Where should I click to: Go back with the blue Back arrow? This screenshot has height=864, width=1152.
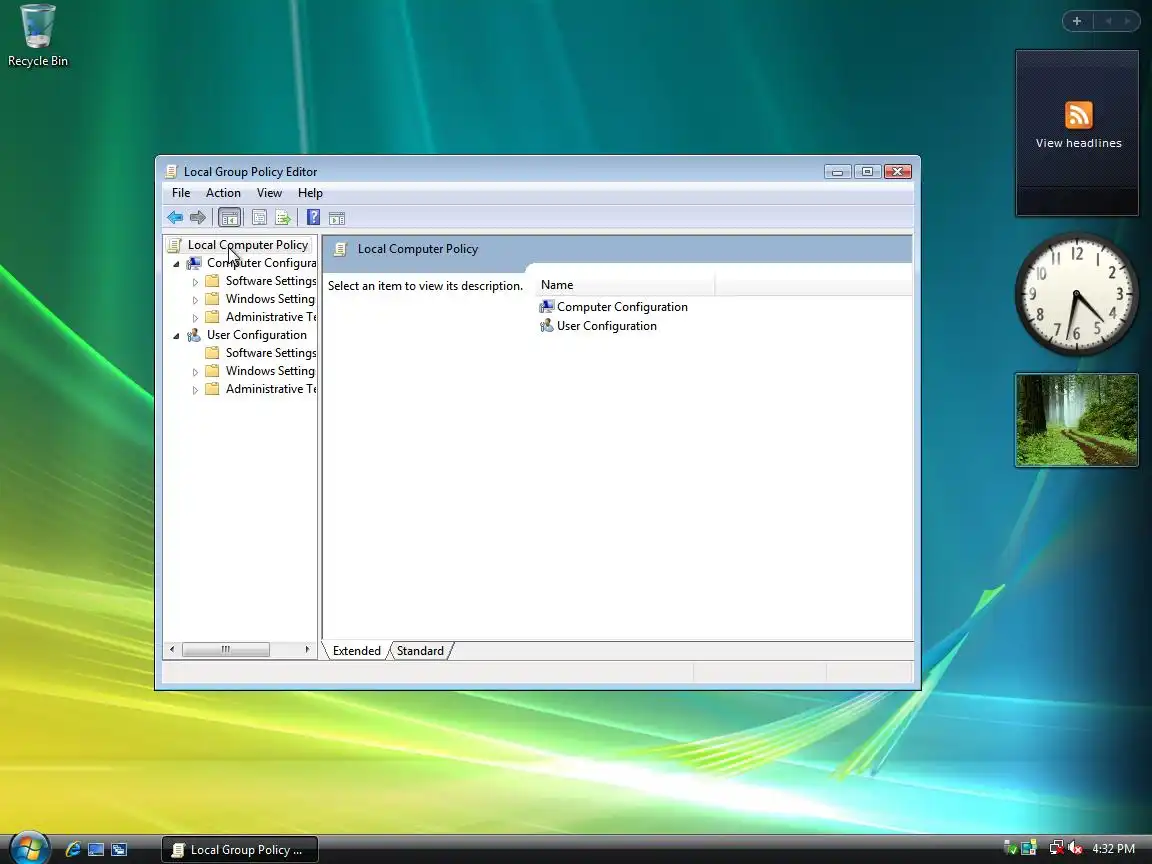coord(175,217)
